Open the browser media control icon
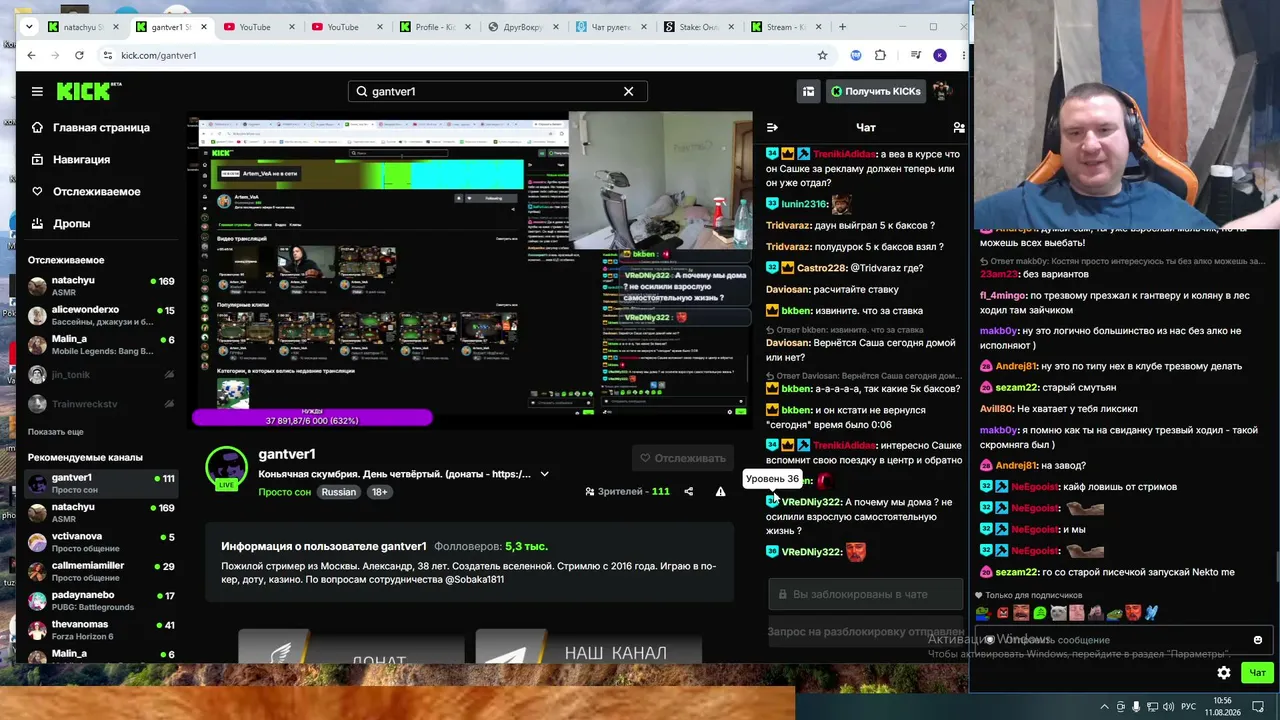1280x720 pixels. click(915, 55)
